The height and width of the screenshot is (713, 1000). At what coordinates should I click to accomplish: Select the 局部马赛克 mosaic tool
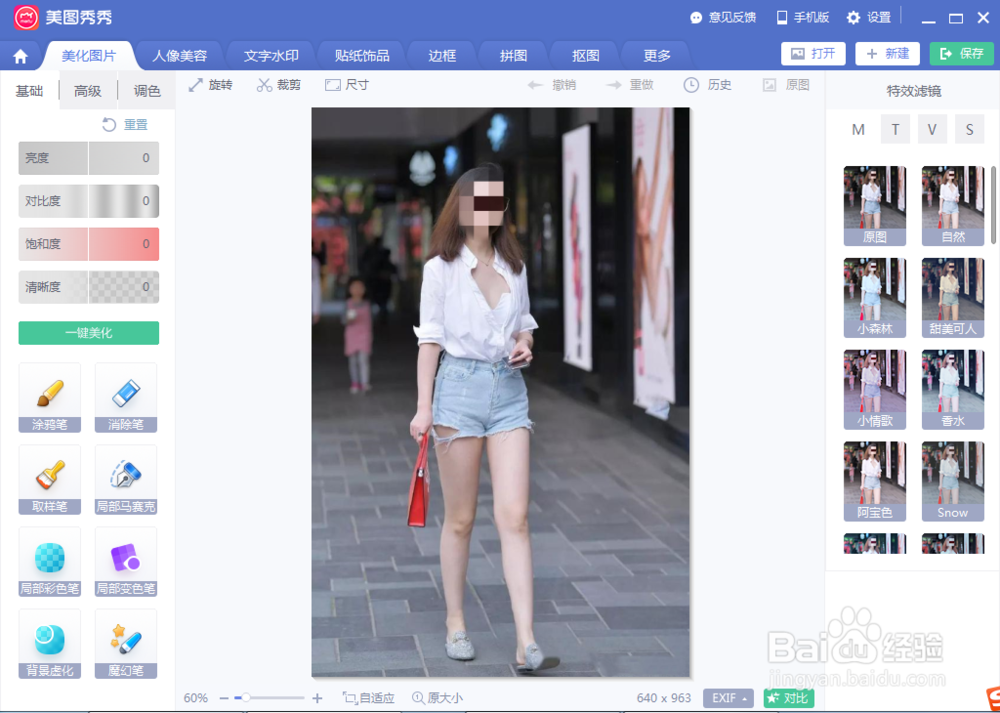point(126,480)
